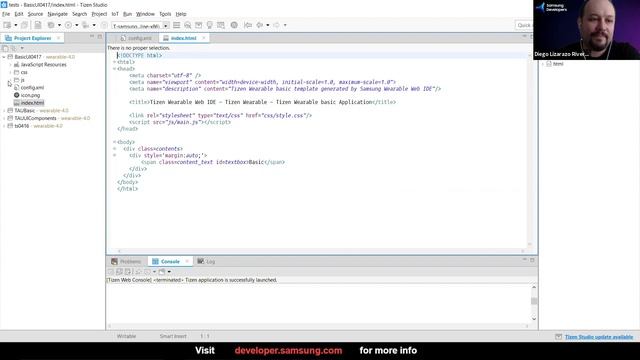This screenshot has width=640, height=360.
Task: Open the IoT menu
Action: coord(115,14)
